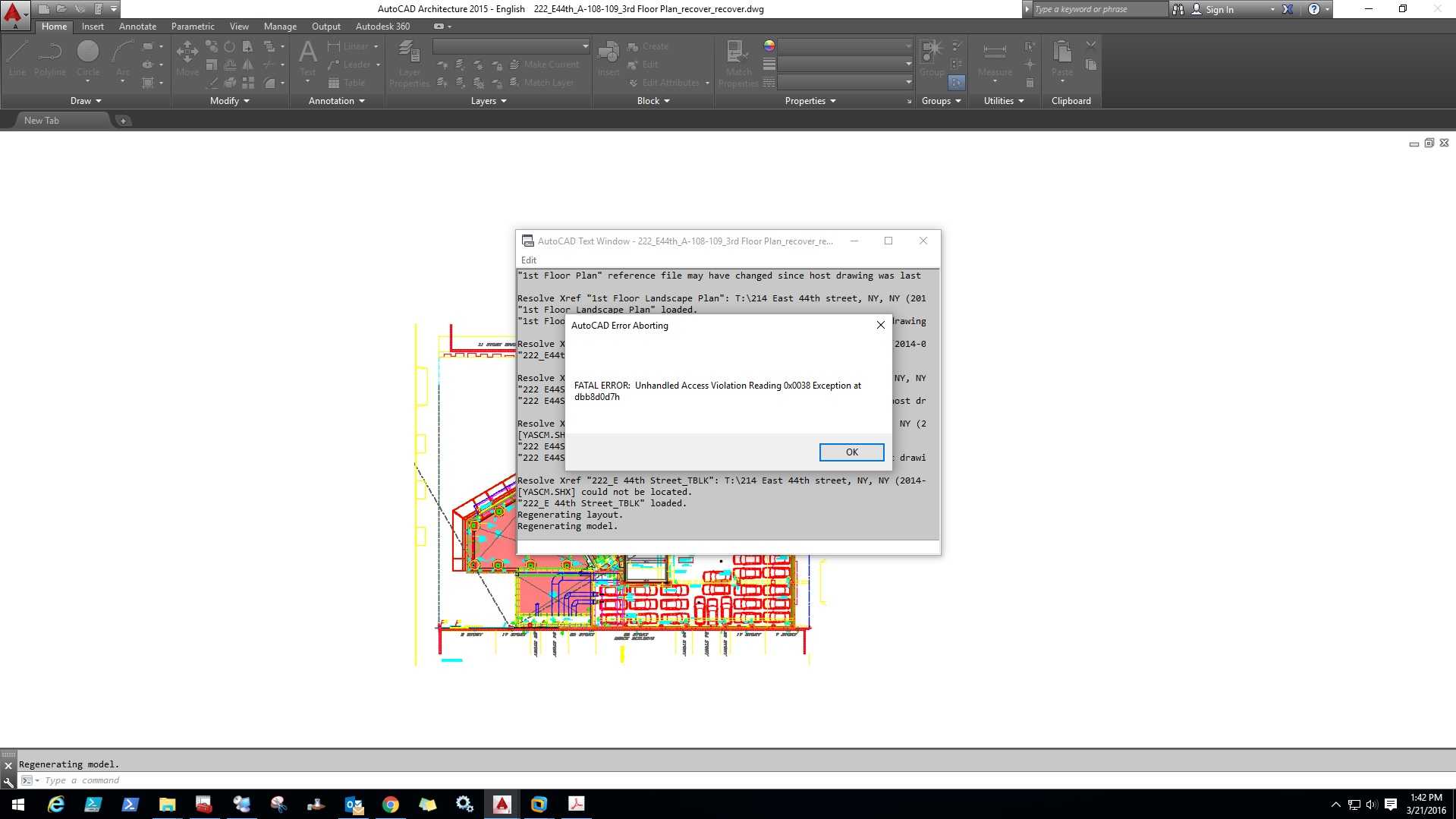
Task: Open the object color dropdown in Properties
Action: (845, 46)
